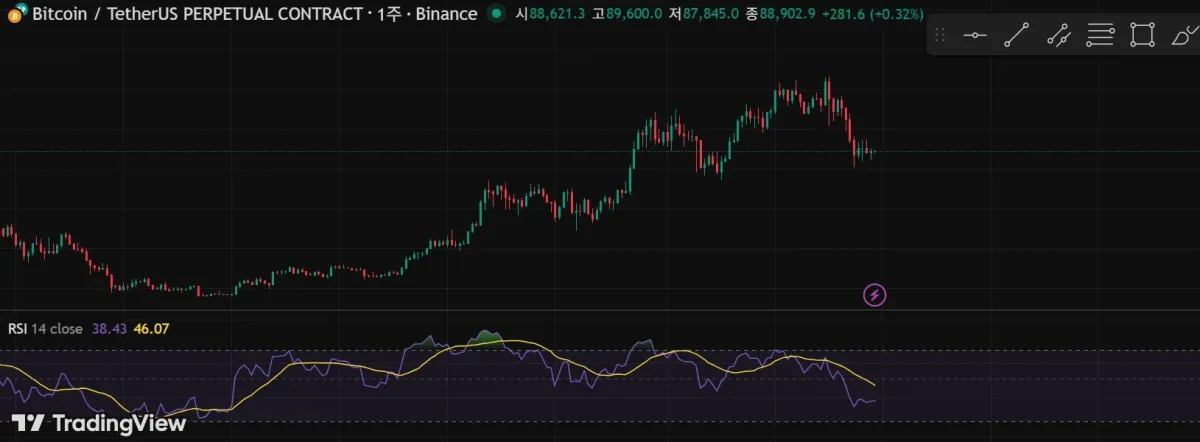Open the purple lightning bolt icon
The image size is (1200, 442).
click(874, 295)
